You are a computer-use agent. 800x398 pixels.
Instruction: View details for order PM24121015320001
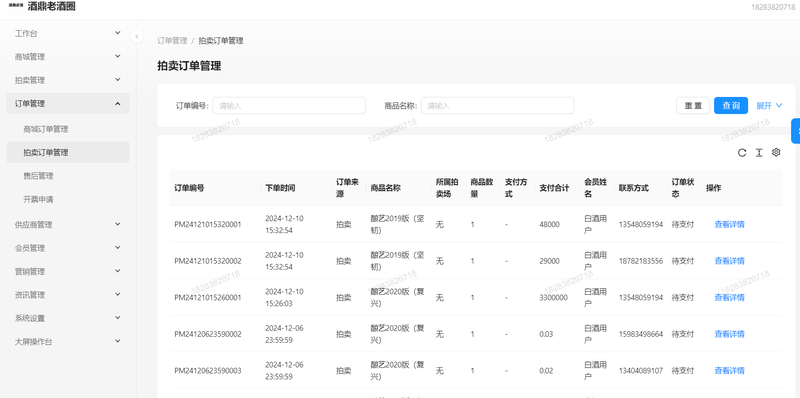tap(729, 224)
